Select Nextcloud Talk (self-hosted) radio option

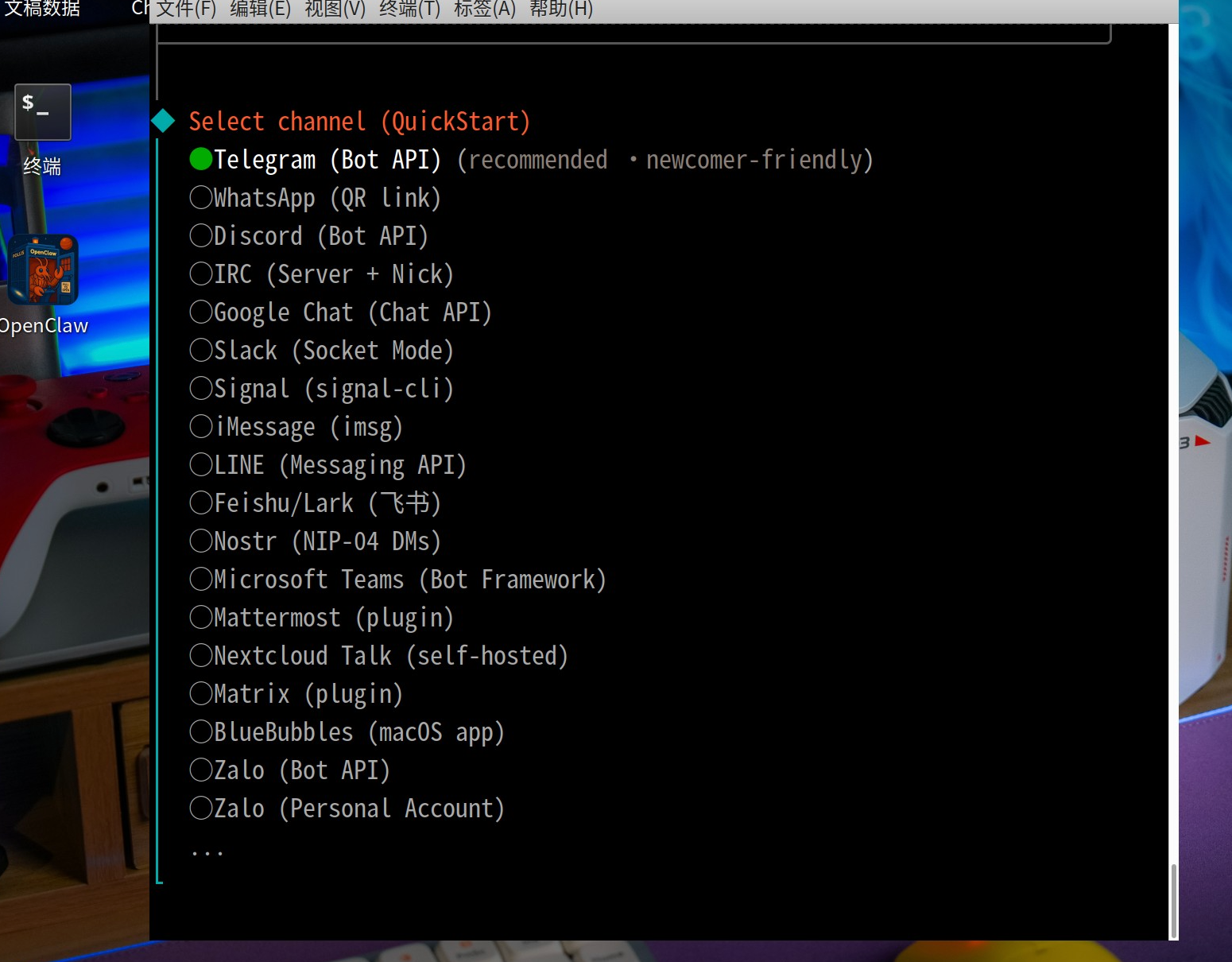tap(201, 655)
